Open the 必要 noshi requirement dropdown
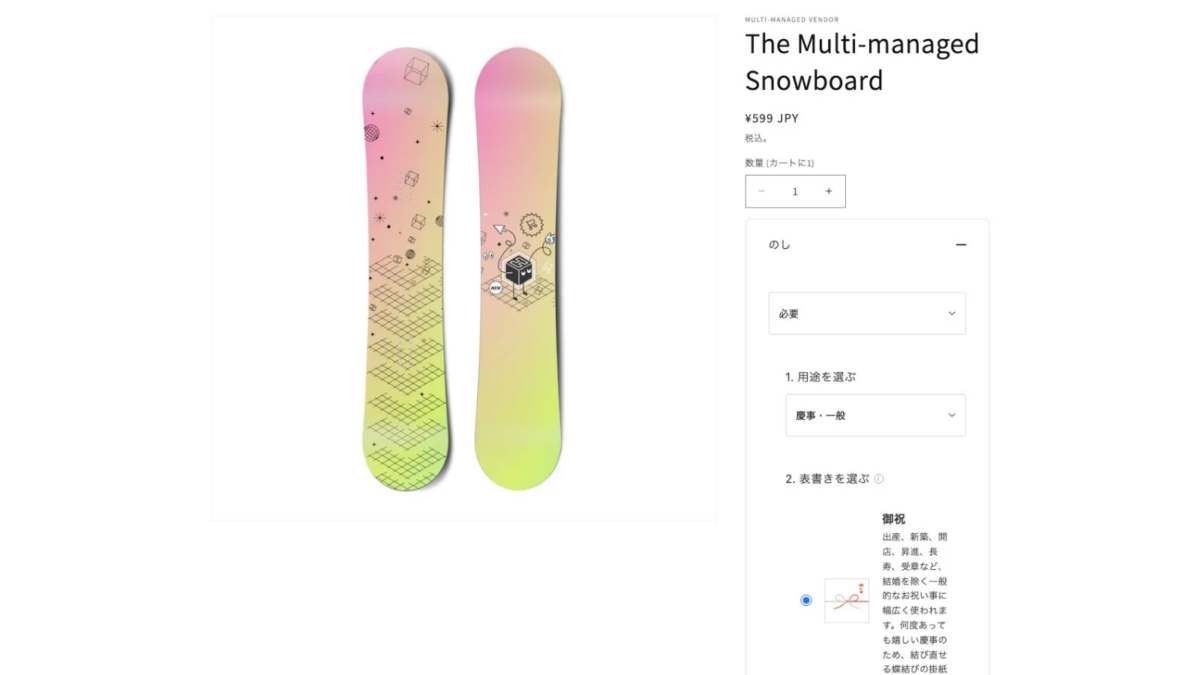This screenshot has width=1200, height=675. tap(866, 313)
